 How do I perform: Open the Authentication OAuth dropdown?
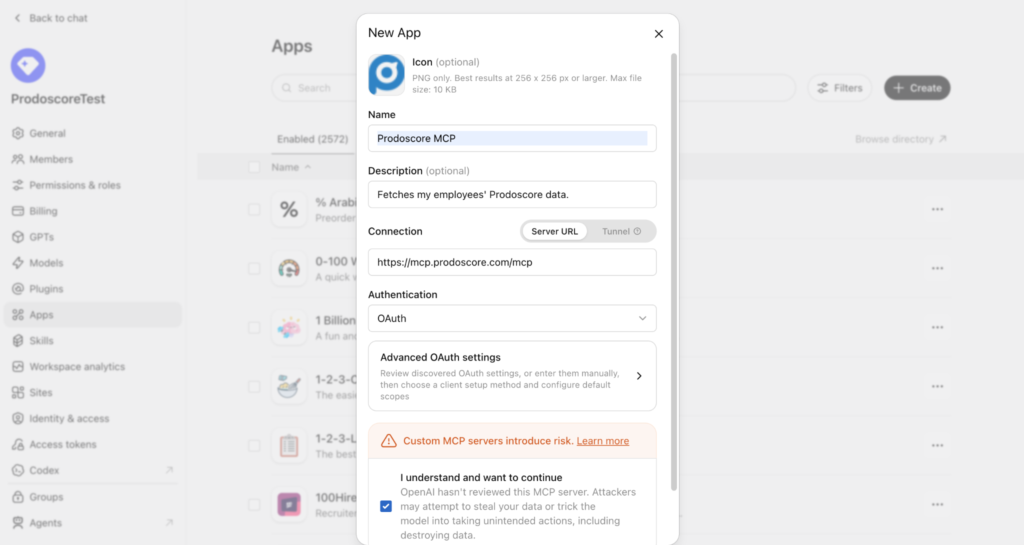point(512,319)
